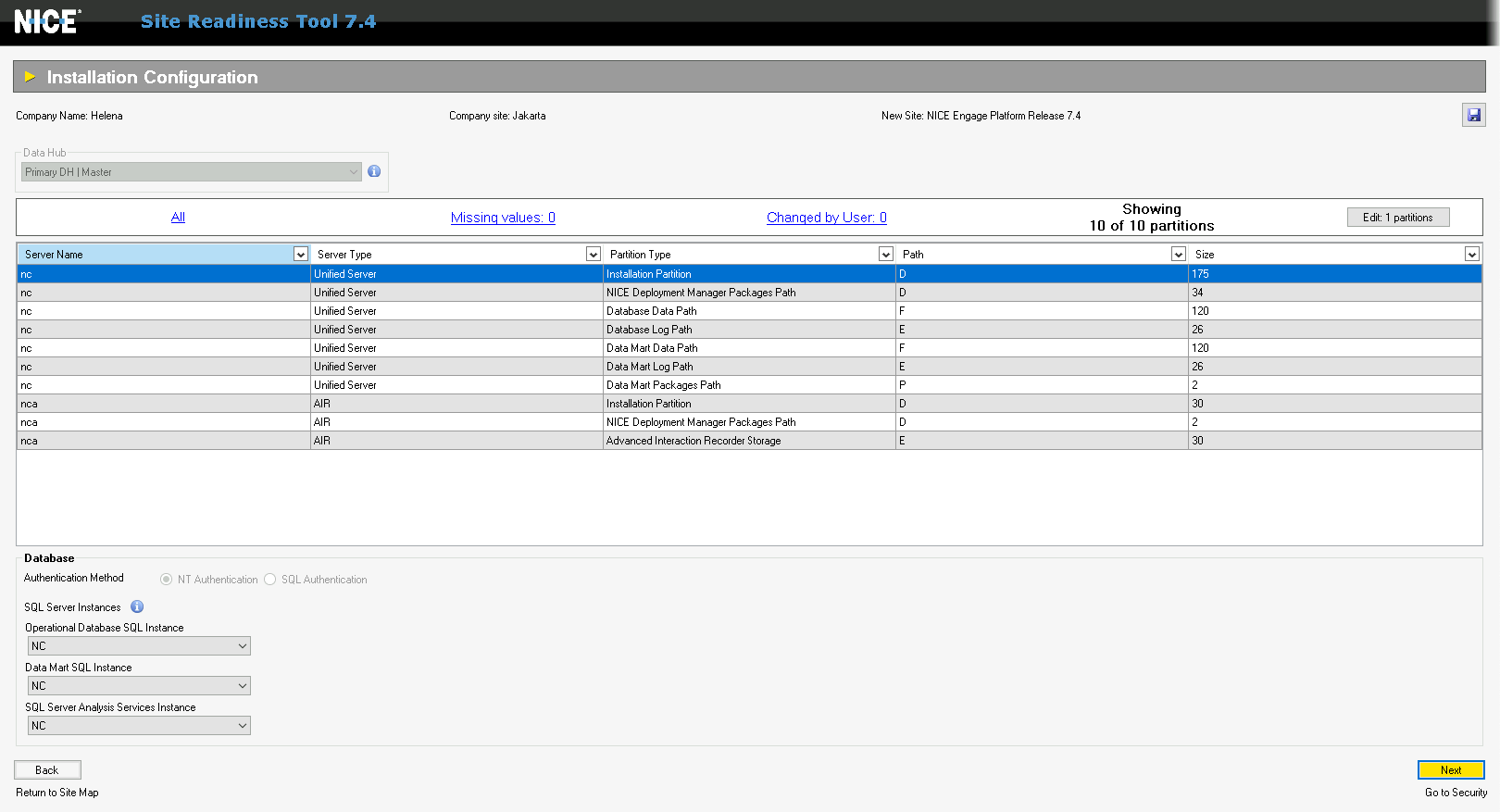
Task: Select SQL Authentication radio button
Action: point(270,580)
